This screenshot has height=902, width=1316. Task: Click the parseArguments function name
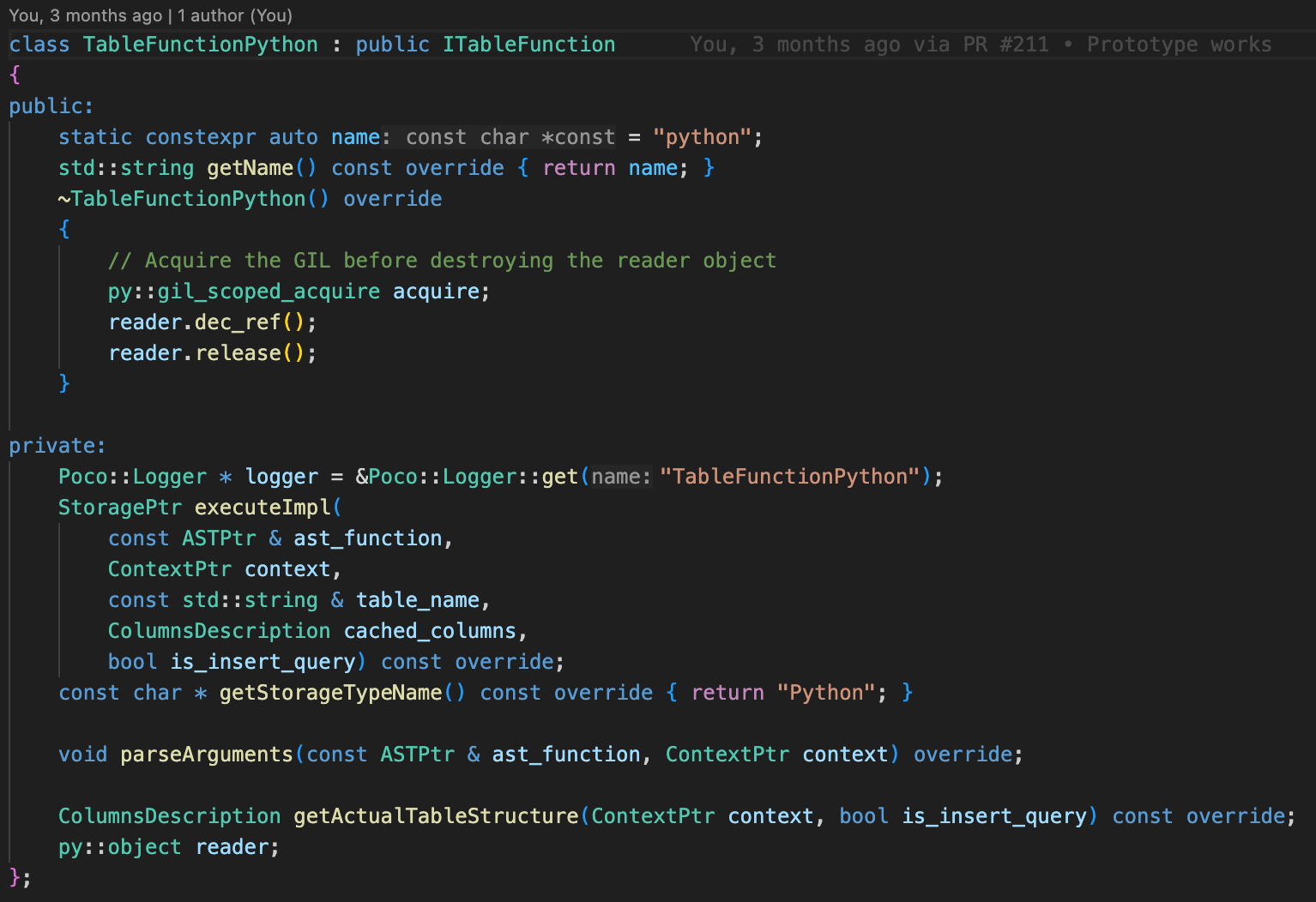point(207,755)
